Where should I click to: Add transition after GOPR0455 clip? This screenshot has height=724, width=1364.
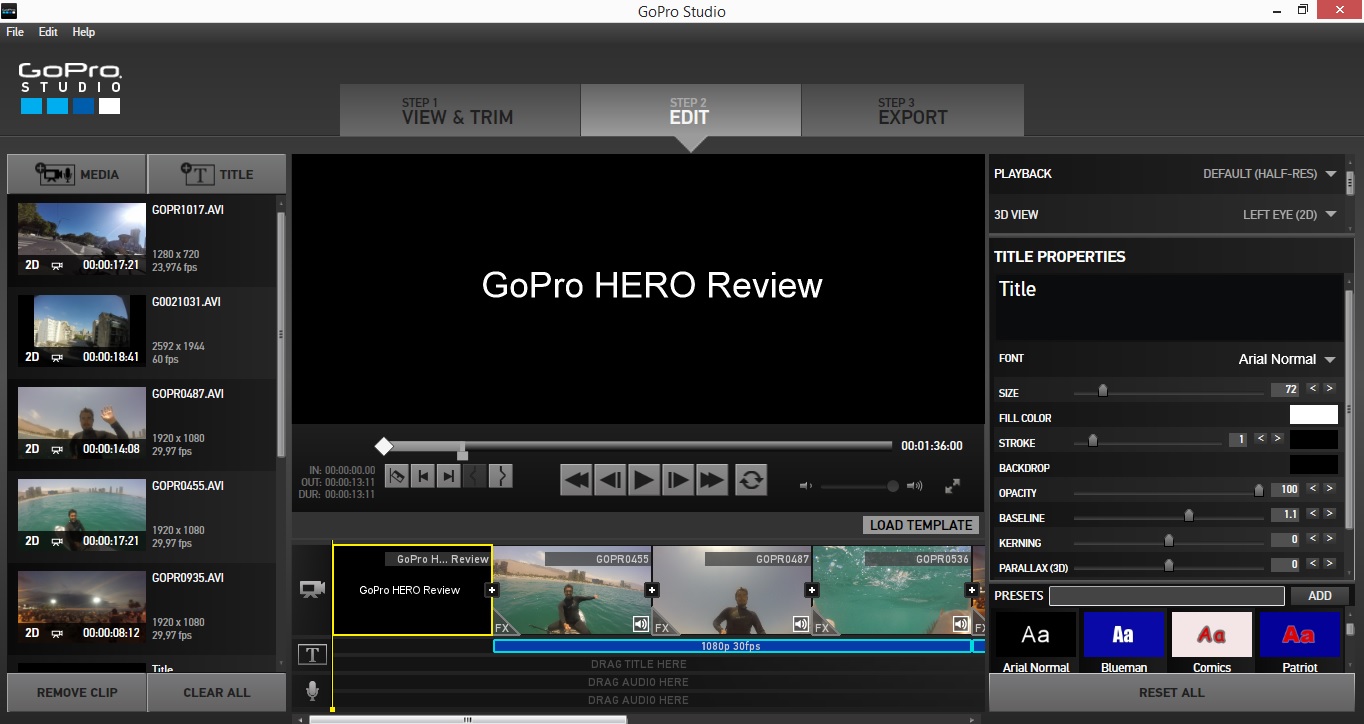pyautogui.click(x=652, y=590)
